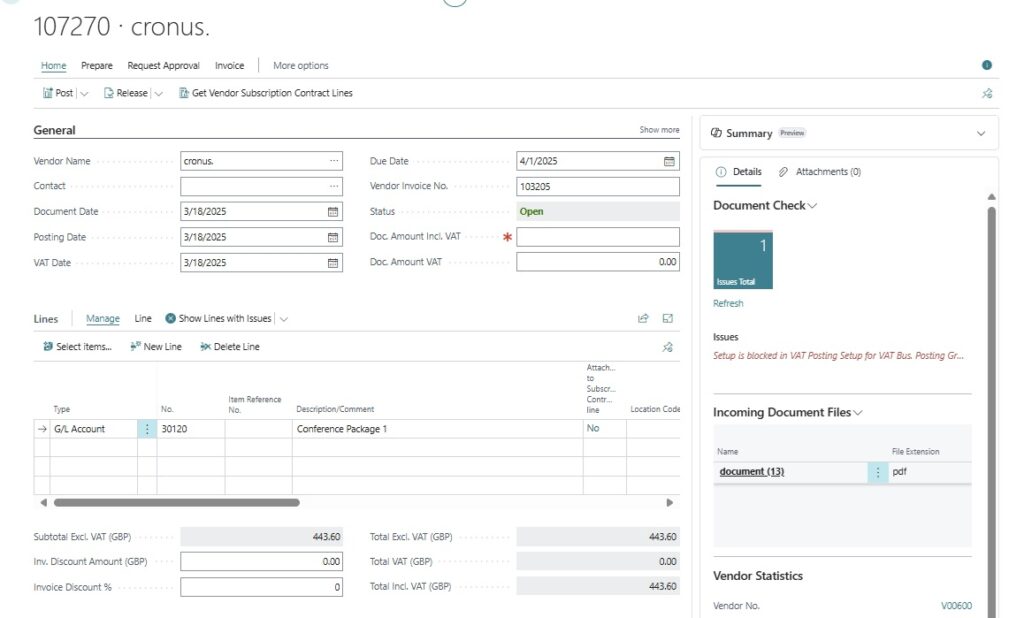Open row options for G/L Account line
This screenshot has width=1024, height=618.
tap(147, 429)
